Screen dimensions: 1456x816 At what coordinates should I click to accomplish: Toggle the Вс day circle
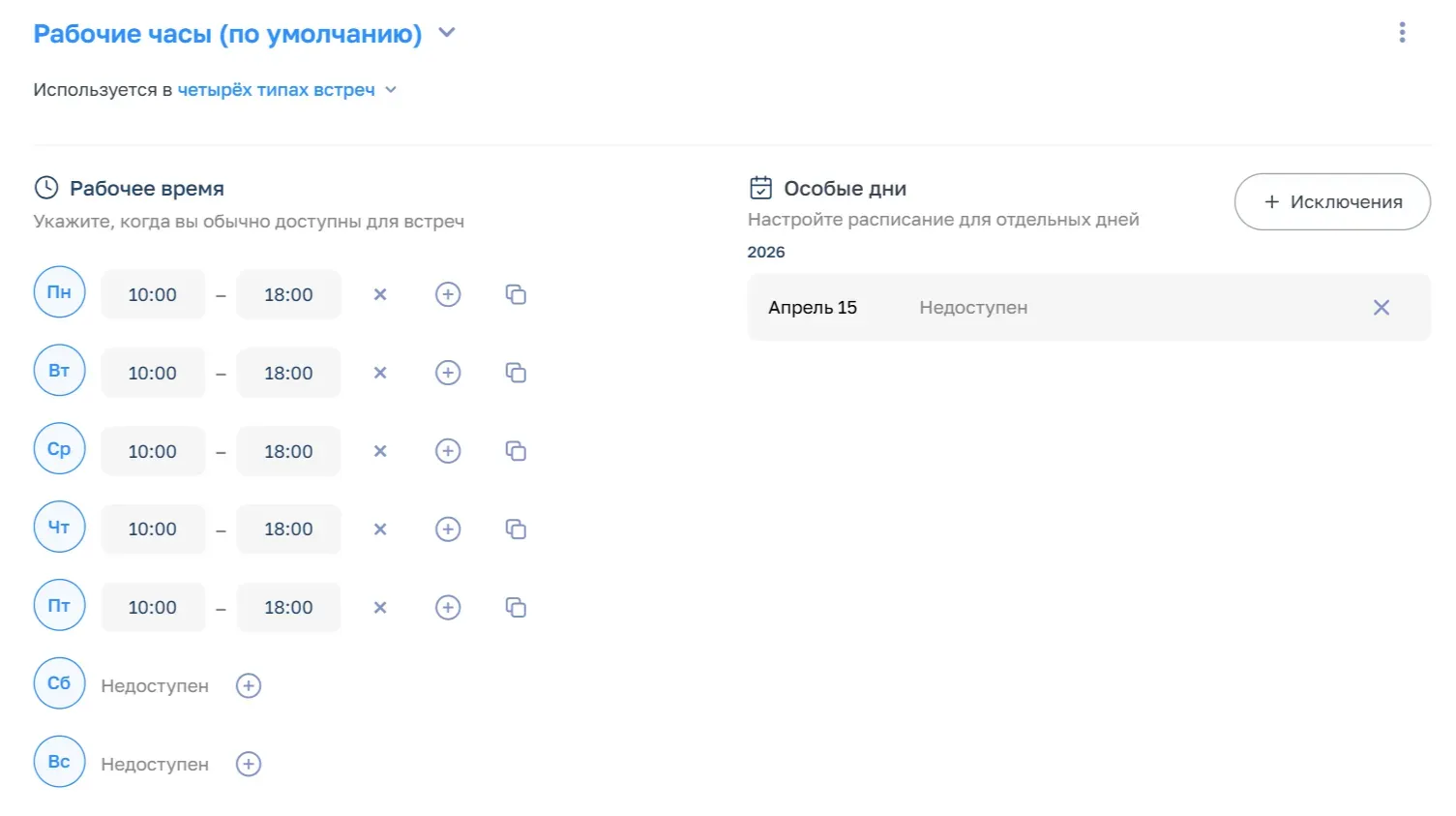pyautogui.click(x=59, y=762)
